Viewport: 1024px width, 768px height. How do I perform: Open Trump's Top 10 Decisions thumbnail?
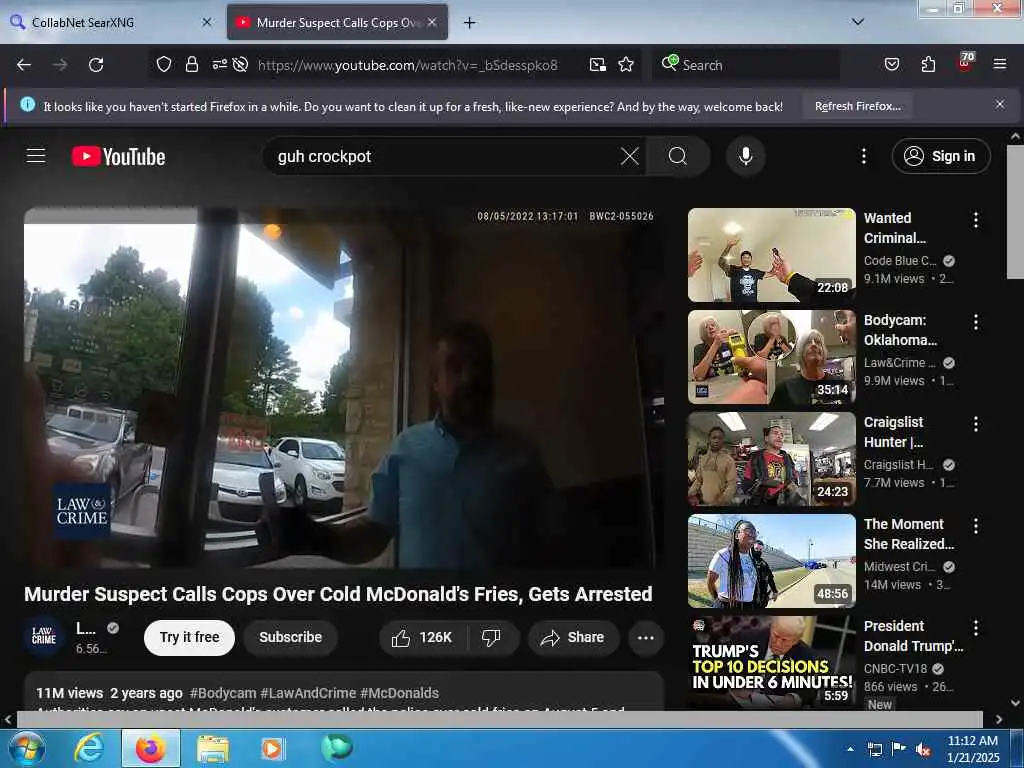click(x=771, y=662)
